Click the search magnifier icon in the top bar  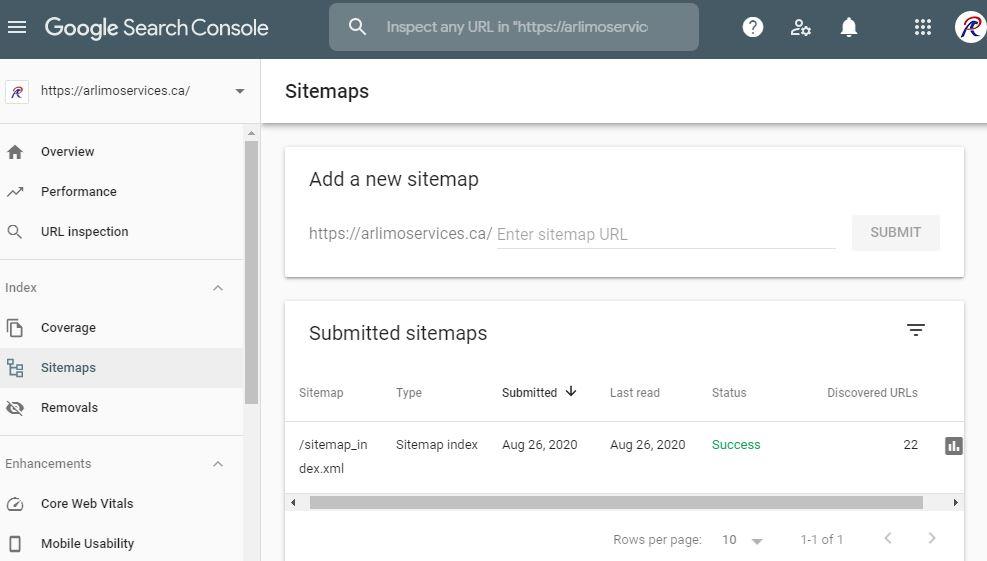tap(357, 27)
